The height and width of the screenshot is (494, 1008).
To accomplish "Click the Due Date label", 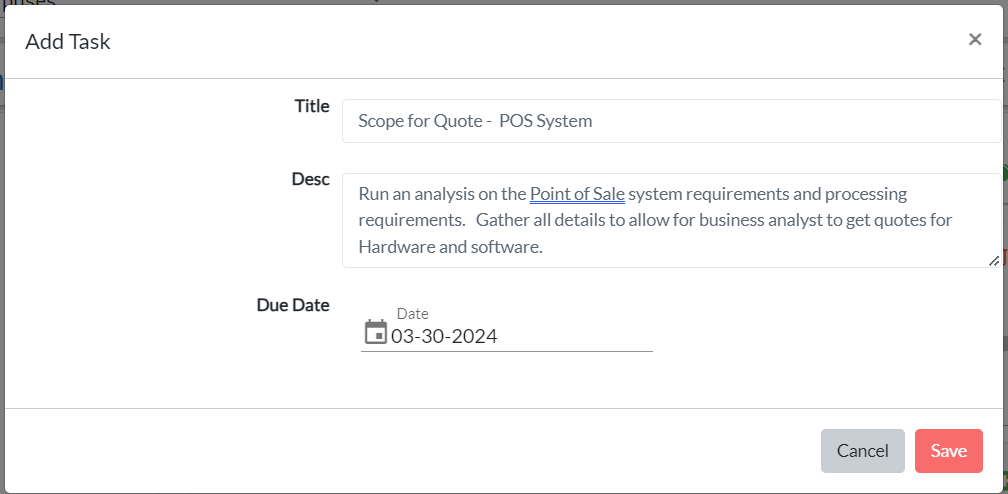I will [x=293, y=305].
